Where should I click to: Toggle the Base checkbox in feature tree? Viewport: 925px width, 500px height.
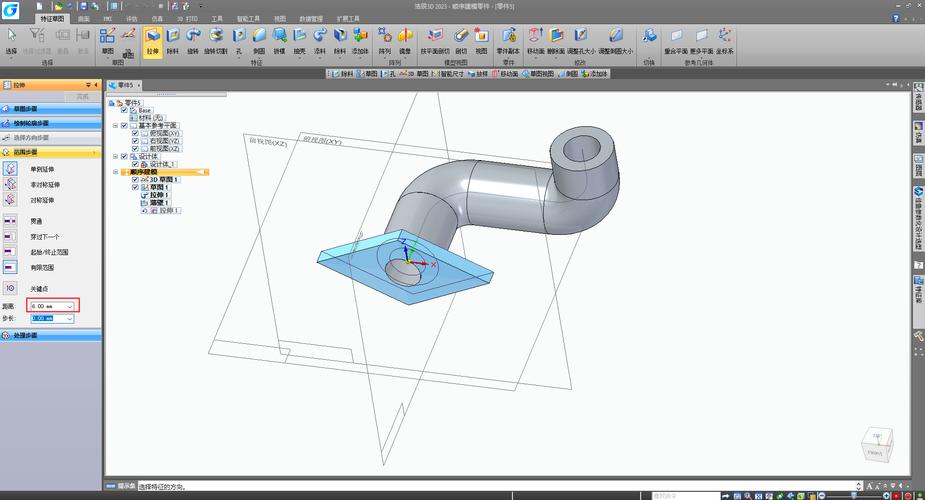click(x=124, y=110)
